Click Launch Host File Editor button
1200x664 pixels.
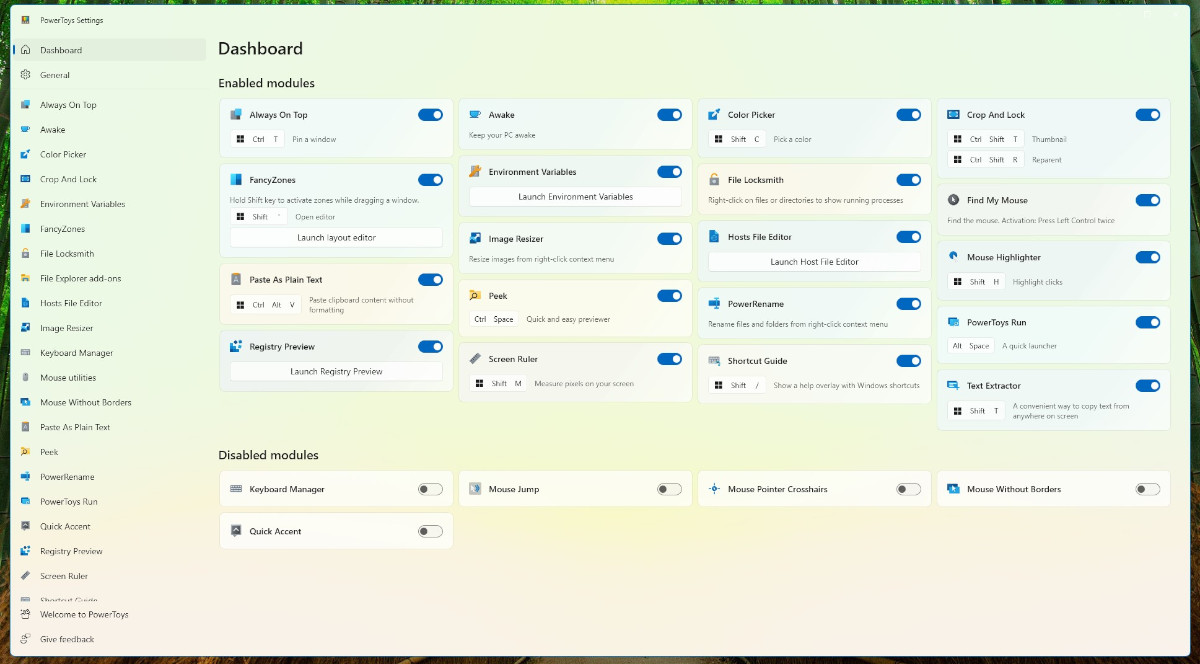(x=814, y=262)
